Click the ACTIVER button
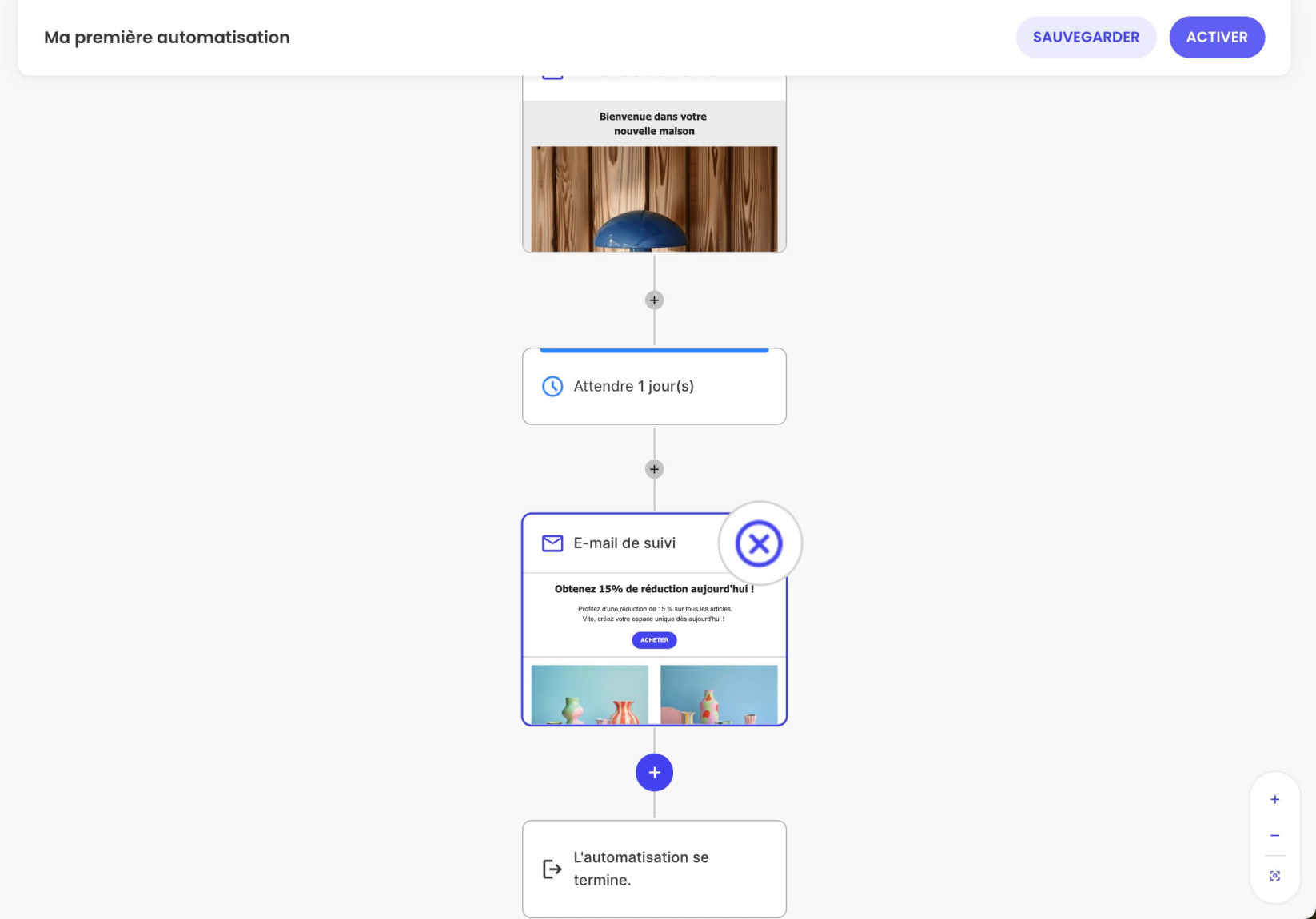The width and height of the screenshot is (1316, 919). (1217, 37)
